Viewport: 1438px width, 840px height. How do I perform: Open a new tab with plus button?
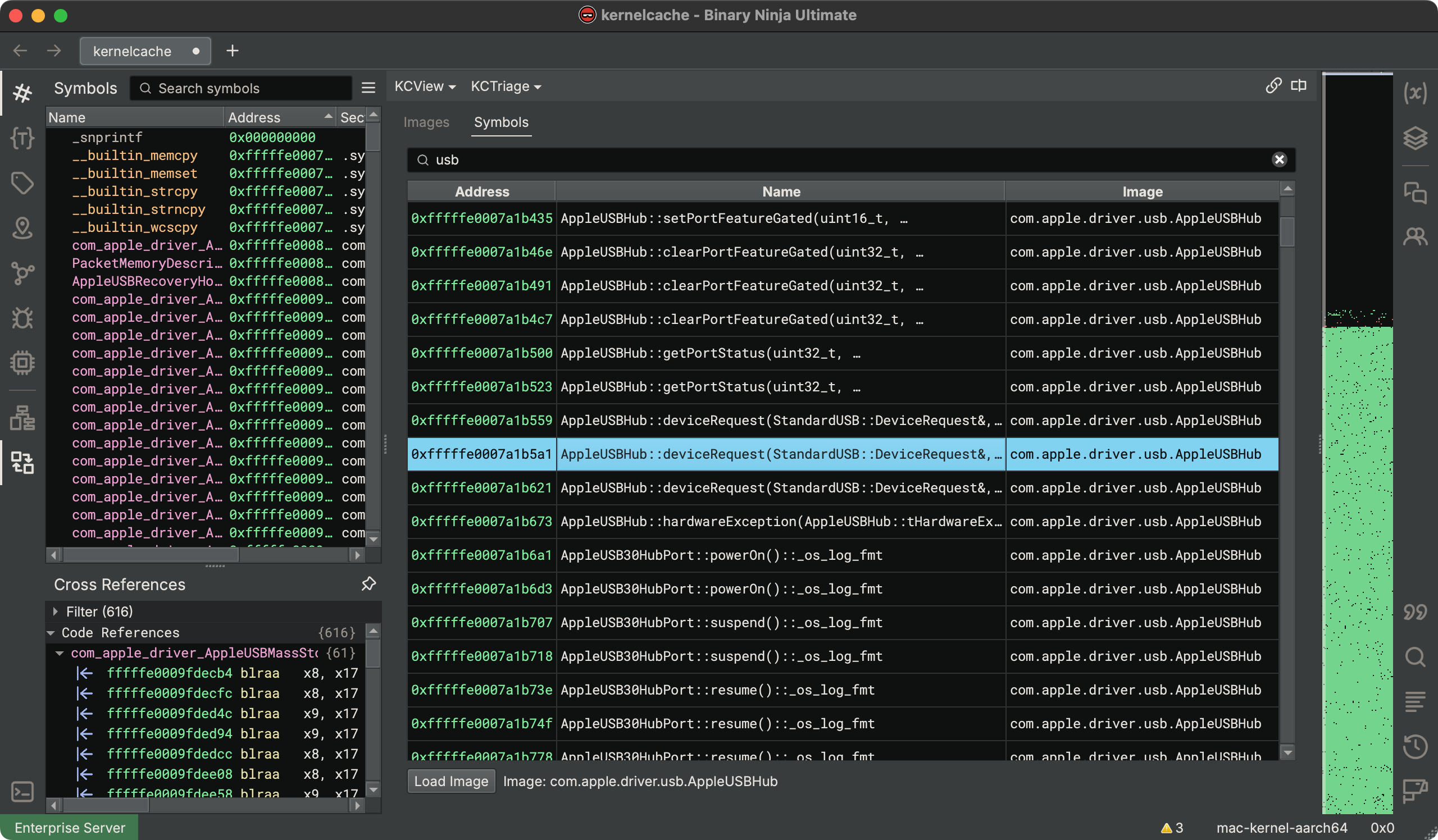pyautogui.click(x=232, y=51)
